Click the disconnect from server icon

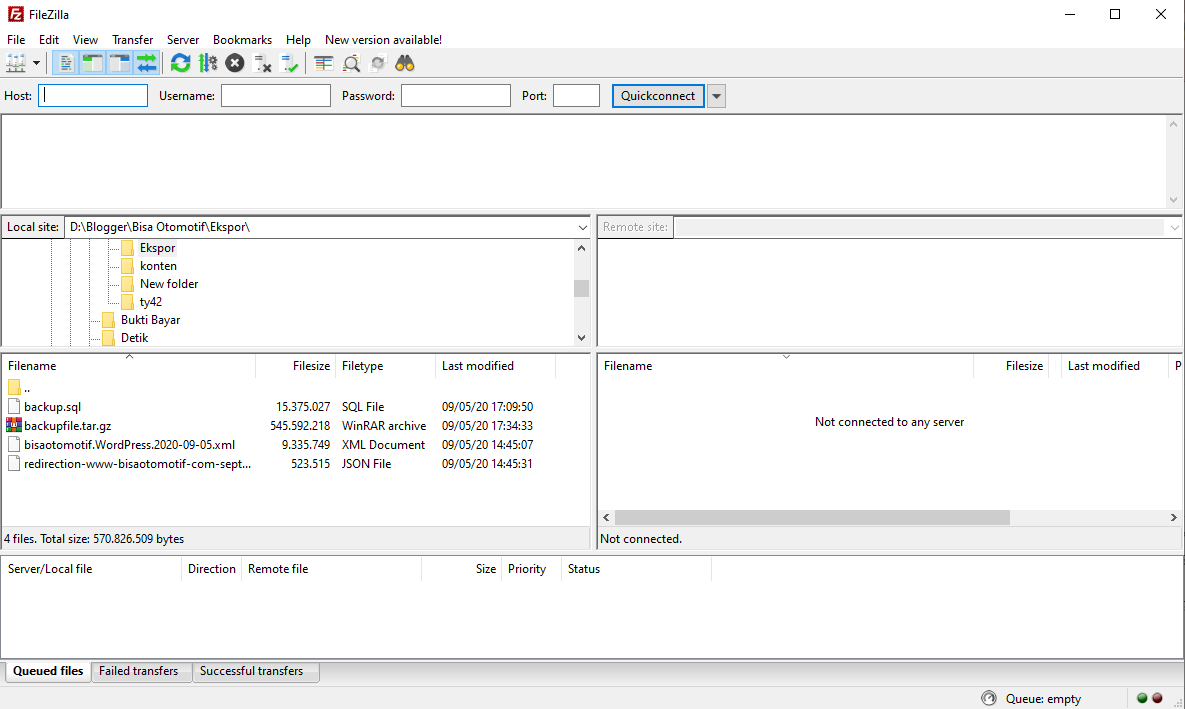pos(263,63)
